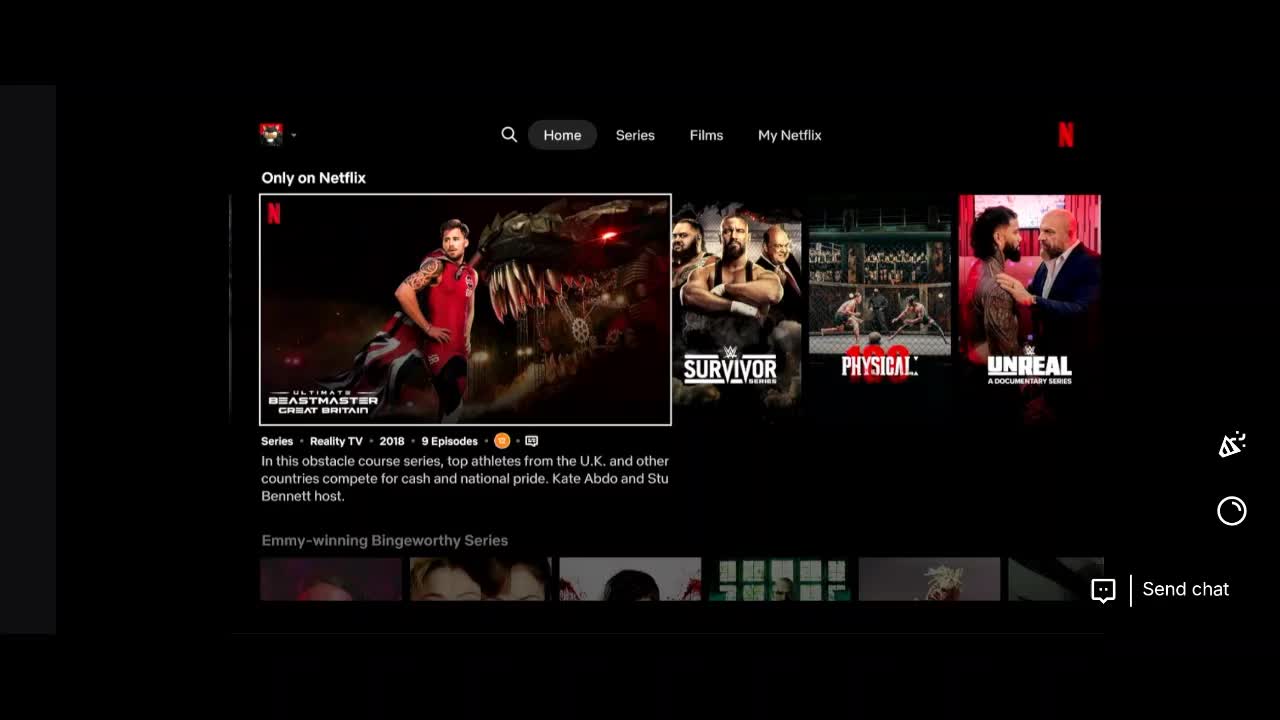
Task: Select the WWE Unreal documentary poster
Action: click(1029, 305)
